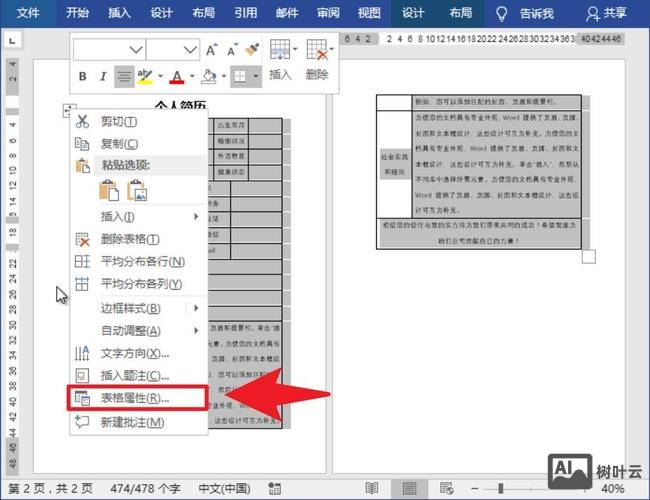
Task: Expand the borders dropdown arrow
Action: pos(256,76)
